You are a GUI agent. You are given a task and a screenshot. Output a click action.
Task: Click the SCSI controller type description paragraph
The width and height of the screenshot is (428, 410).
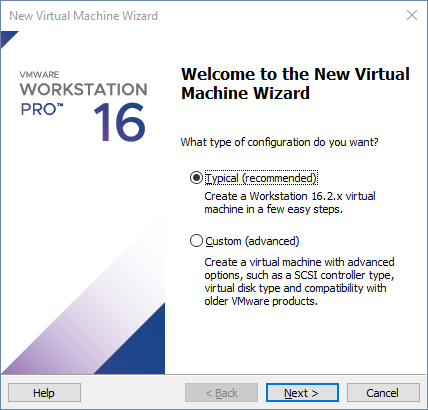coord(299,281)
